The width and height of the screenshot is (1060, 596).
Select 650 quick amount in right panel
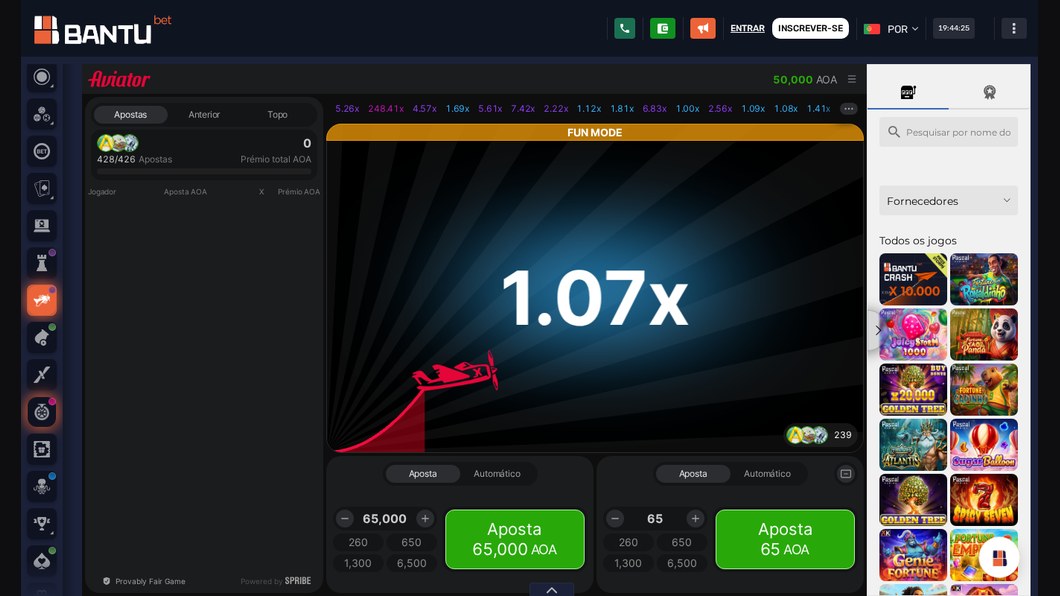(x=681, y=542)
